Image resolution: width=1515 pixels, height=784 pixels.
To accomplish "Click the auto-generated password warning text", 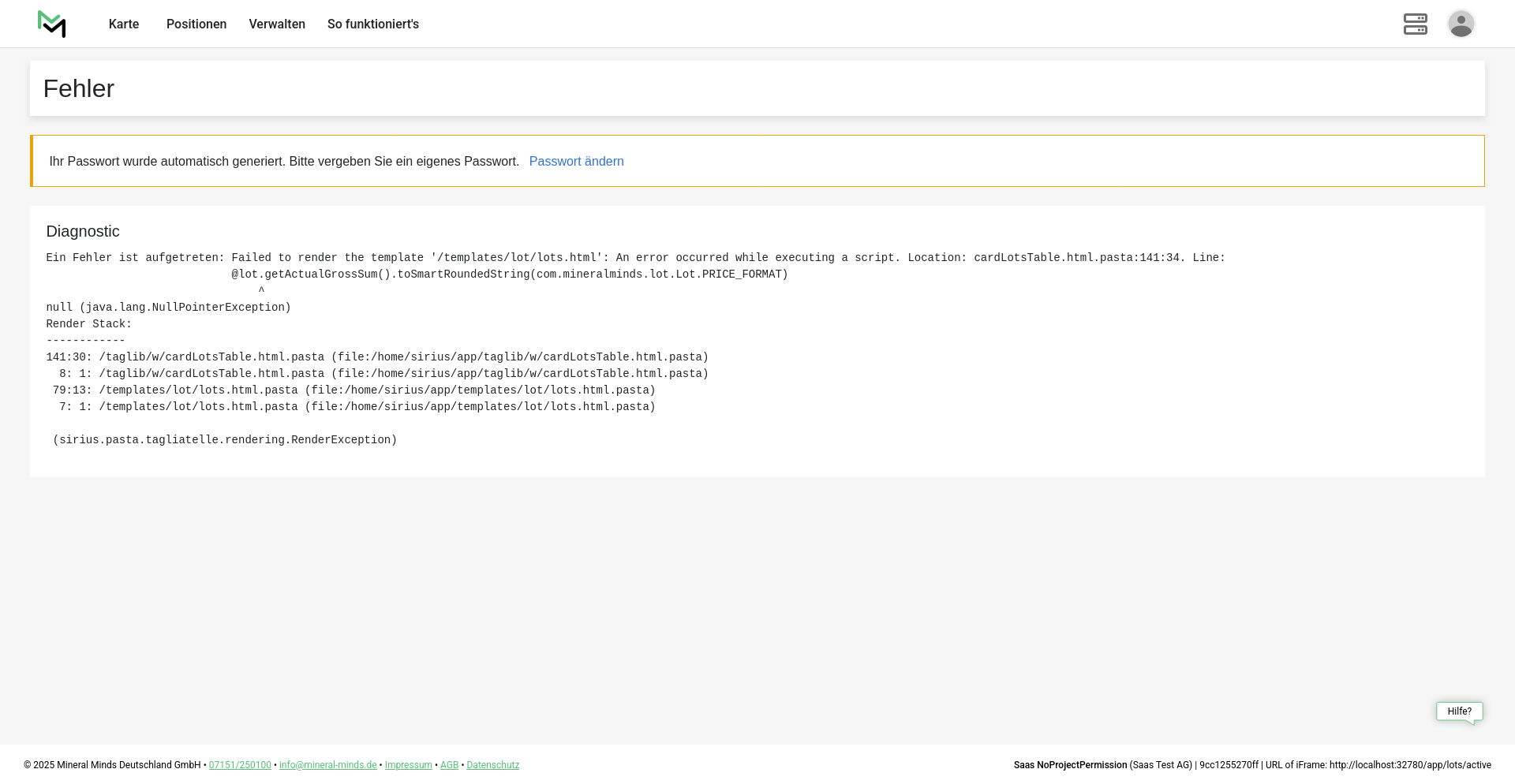I will pos(284,162).
